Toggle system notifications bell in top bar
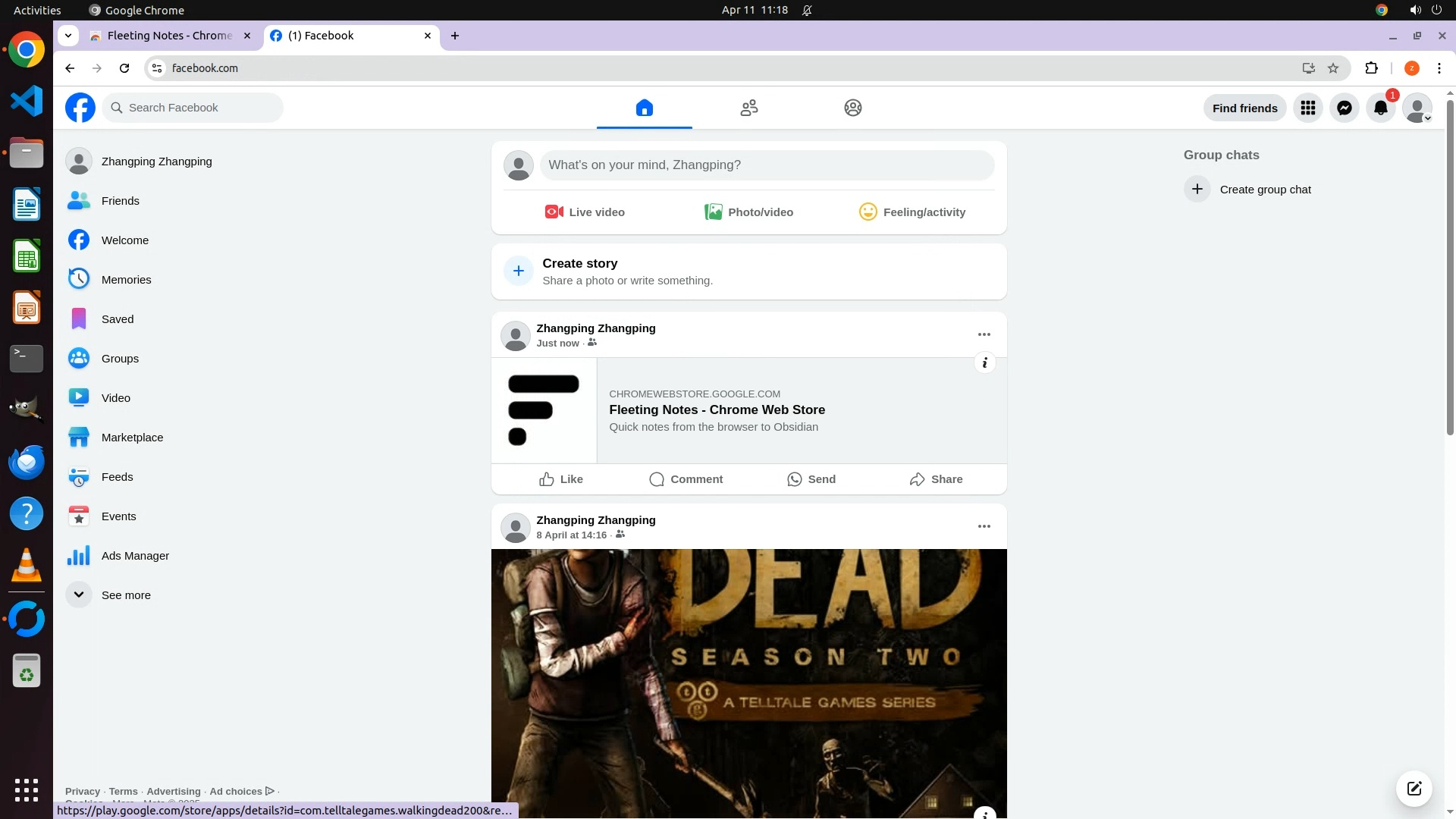1456x819 pixels. (x=807, y=11)
